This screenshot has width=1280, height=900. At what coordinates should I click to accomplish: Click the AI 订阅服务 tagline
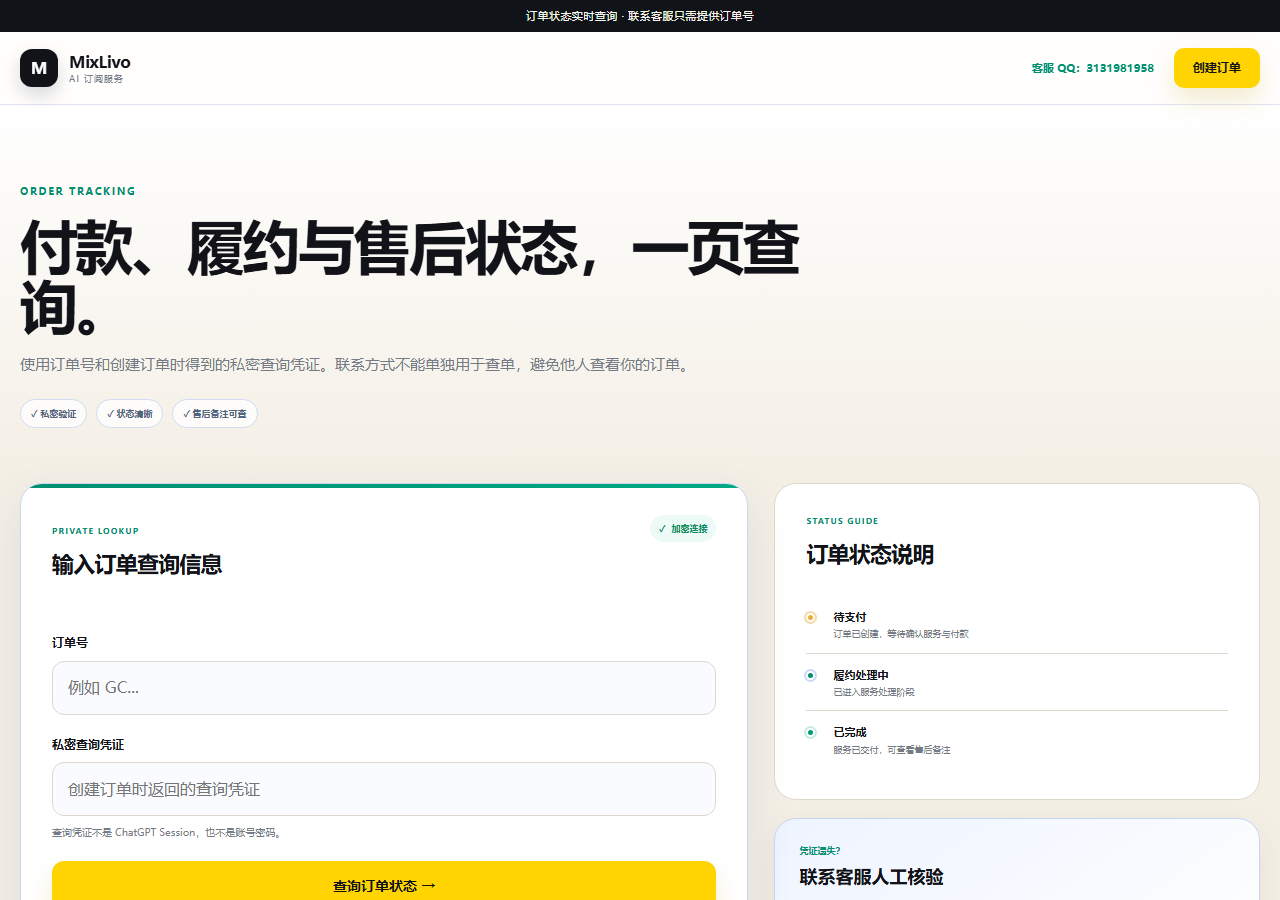[x=96, y=79]
